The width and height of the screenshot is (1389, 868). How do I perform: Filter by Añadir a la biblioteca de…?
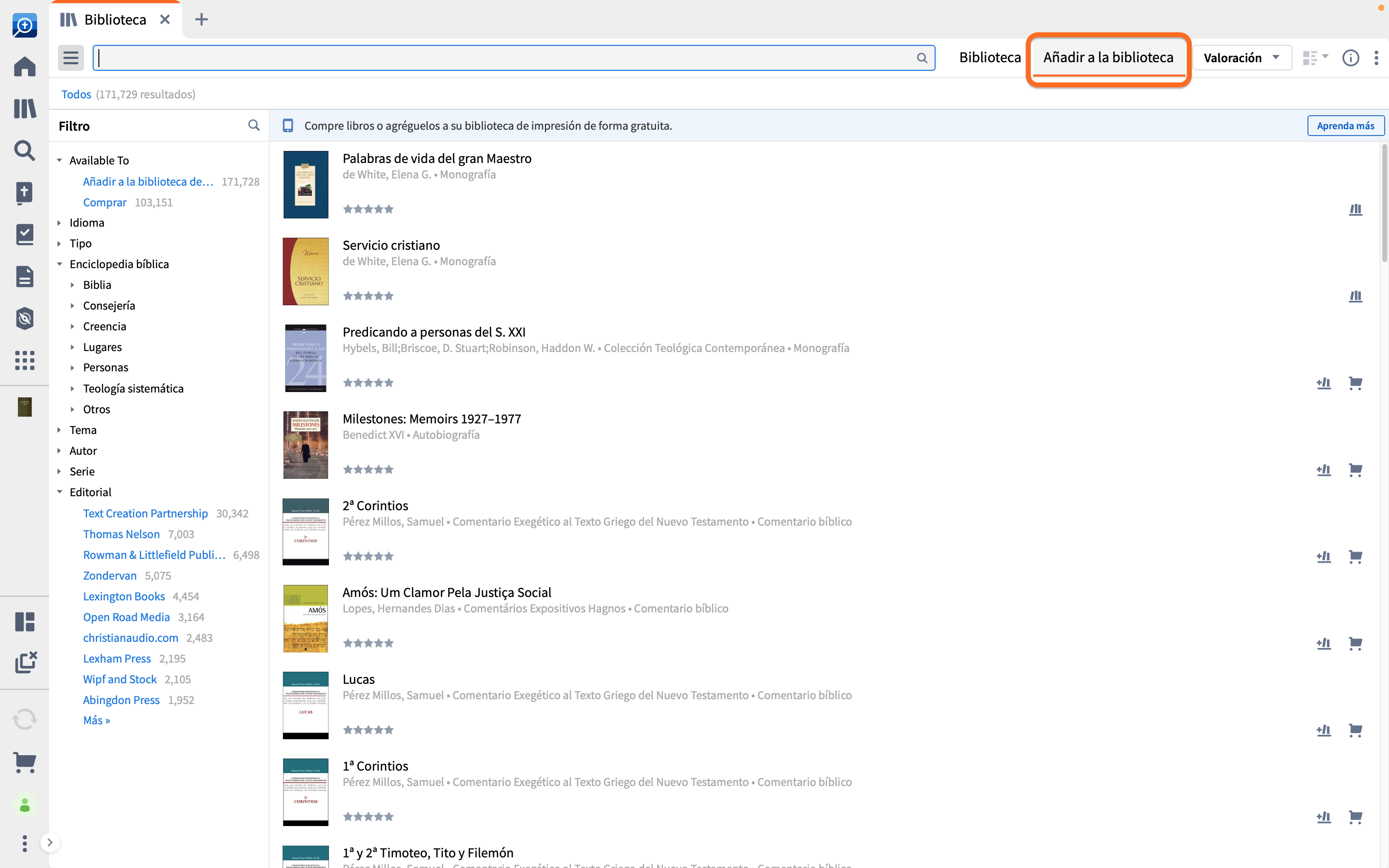click(x=148, y=181)
